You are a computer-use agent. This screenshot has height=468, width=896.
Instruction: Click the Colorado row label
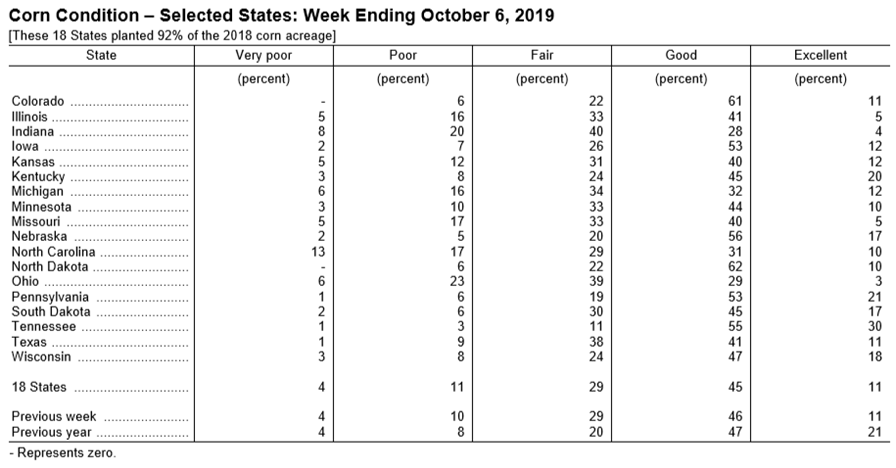click(x=38, y=101)
